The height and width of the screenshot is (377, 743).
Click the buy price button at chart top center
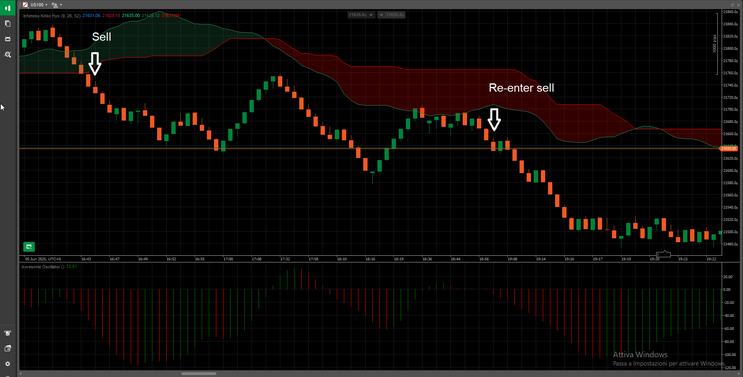[391, 15]
